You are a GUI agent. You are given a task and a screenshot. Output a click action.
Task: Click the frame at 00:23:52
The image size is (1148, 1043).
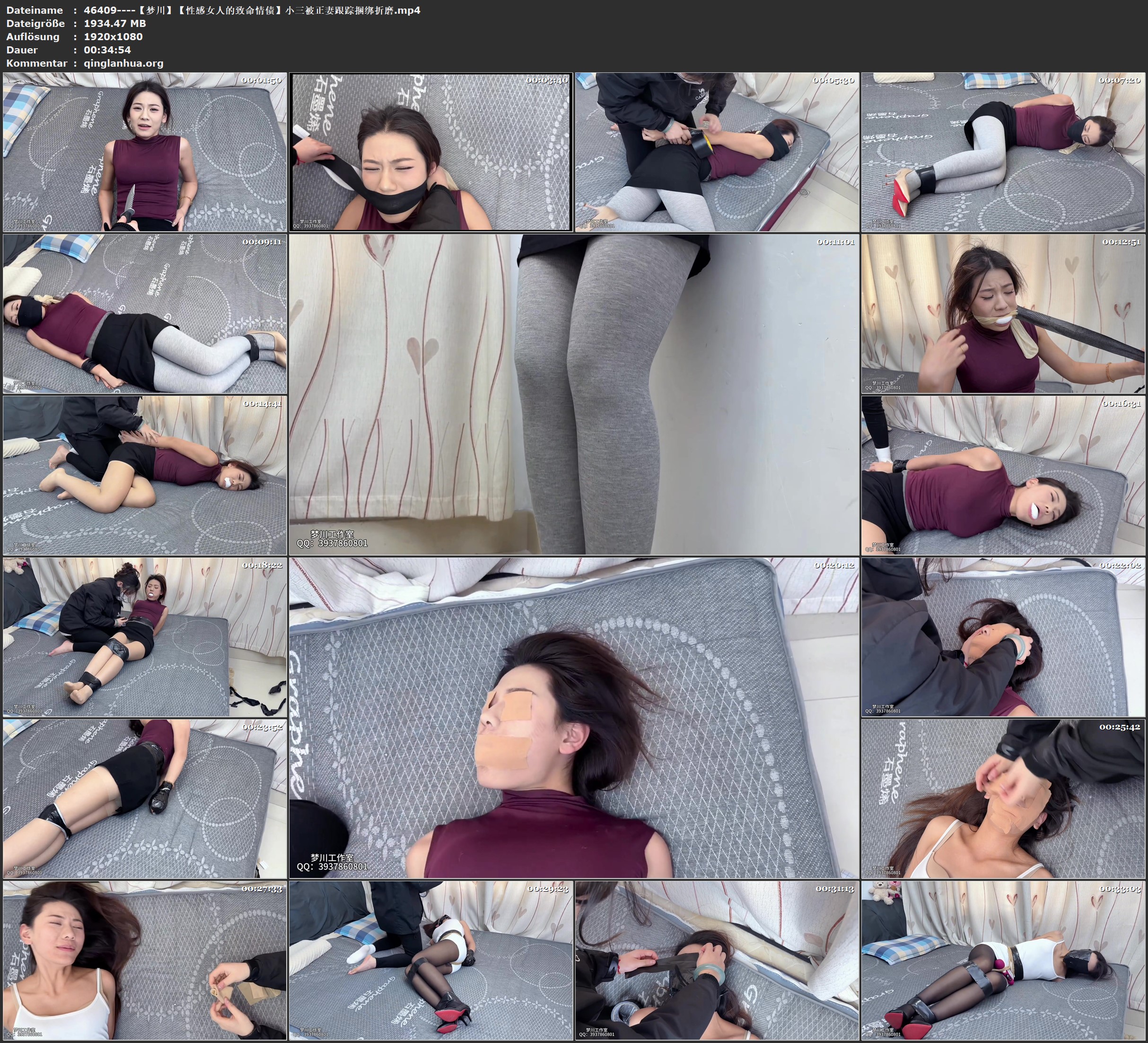[x=145, y=798]
